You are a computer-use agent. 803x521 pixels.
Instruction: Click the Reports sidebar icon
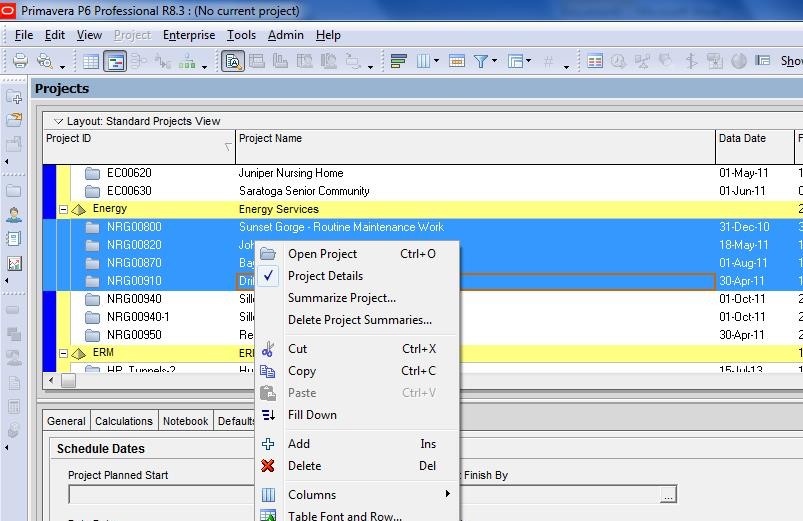coord(14,239)
